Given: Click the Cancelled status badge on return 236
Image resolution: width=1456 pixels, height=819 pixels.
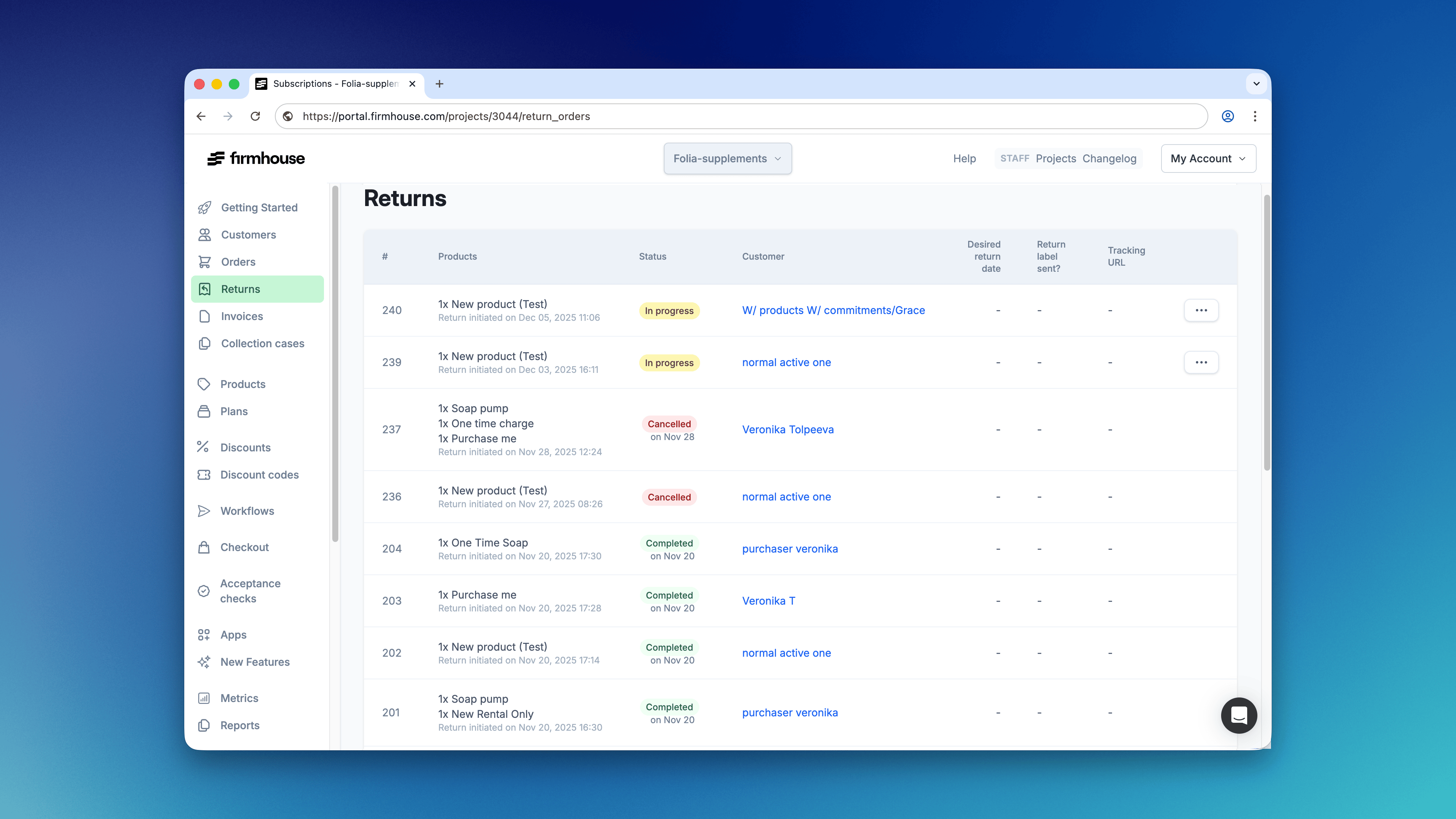Looking at the screenshot, I should pyautogui.click(x=669, y=496).
